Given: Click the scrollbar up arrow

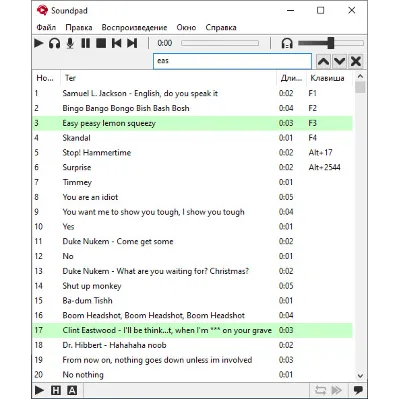Looking at the screenshot, I should (360, 76).
